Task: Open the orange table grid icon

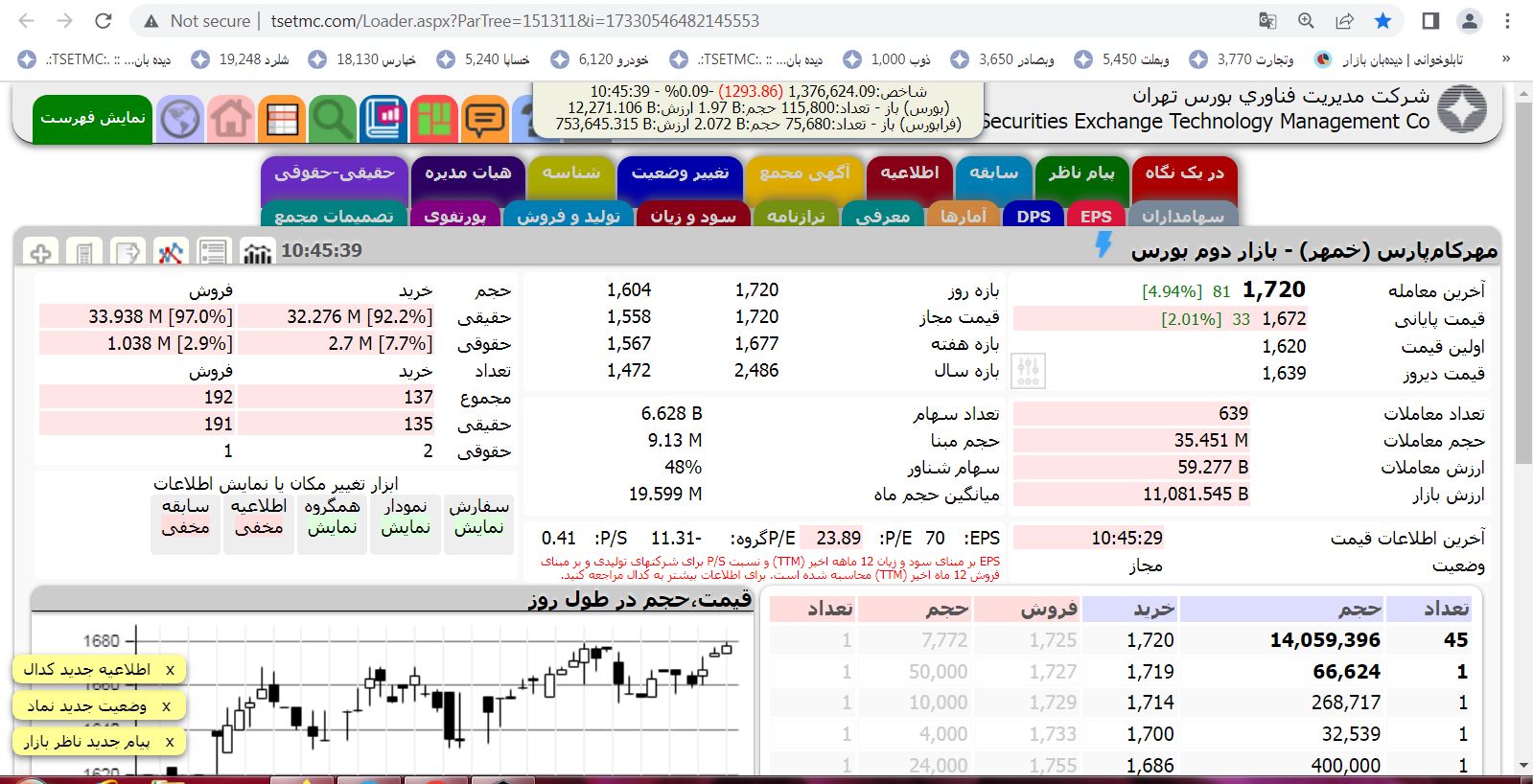Action: [282, 120]
